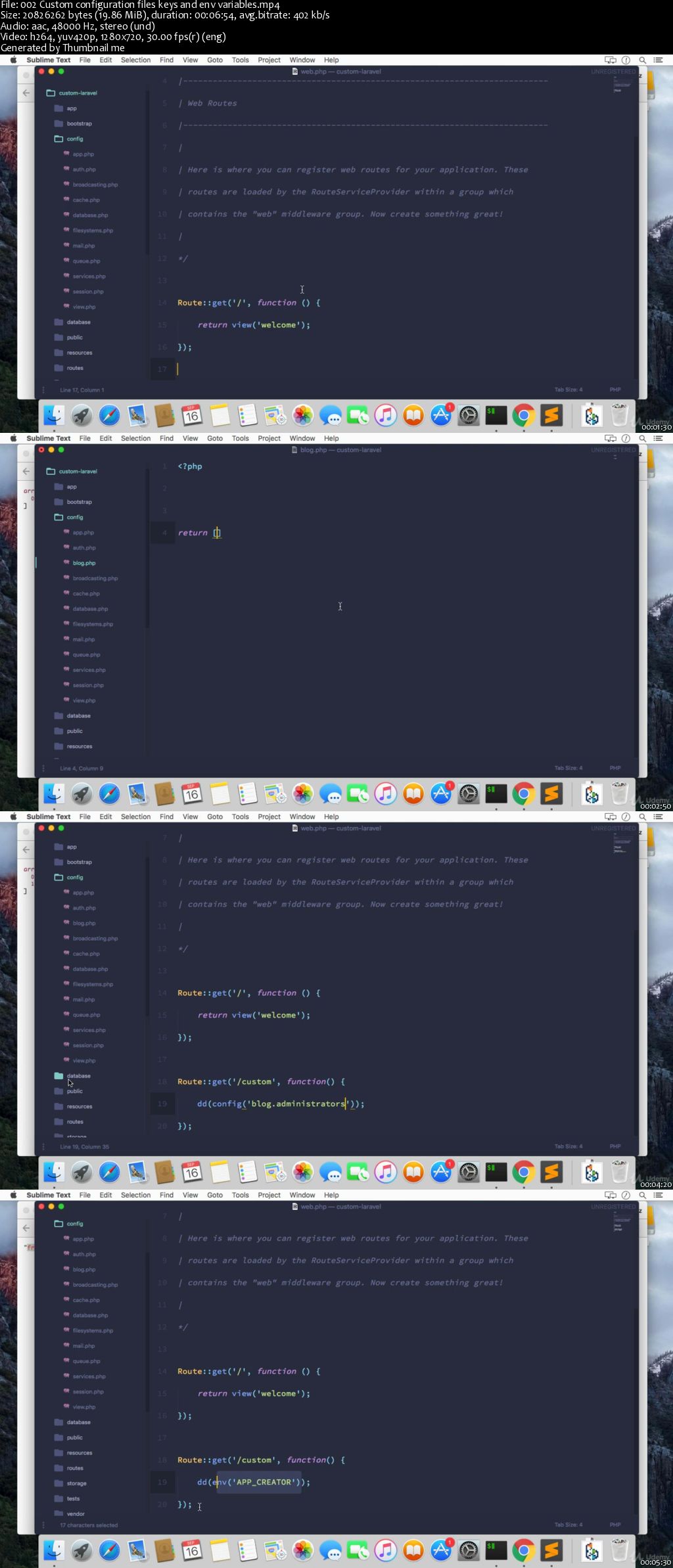
Task: Click back arrow beside the 00:01:30 frame sidebar
Action: (x=26, y=93)
